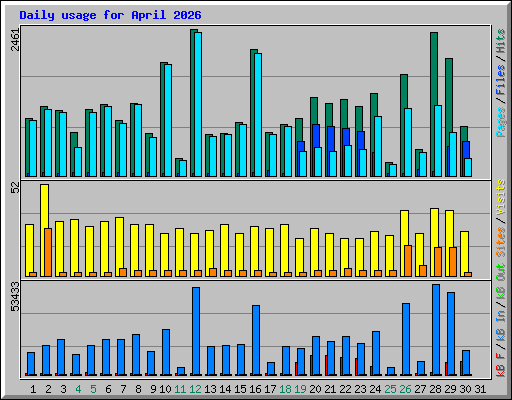Click day 22 on the x-axis
This screenshot has width=512, height=400.
point(345,389)
